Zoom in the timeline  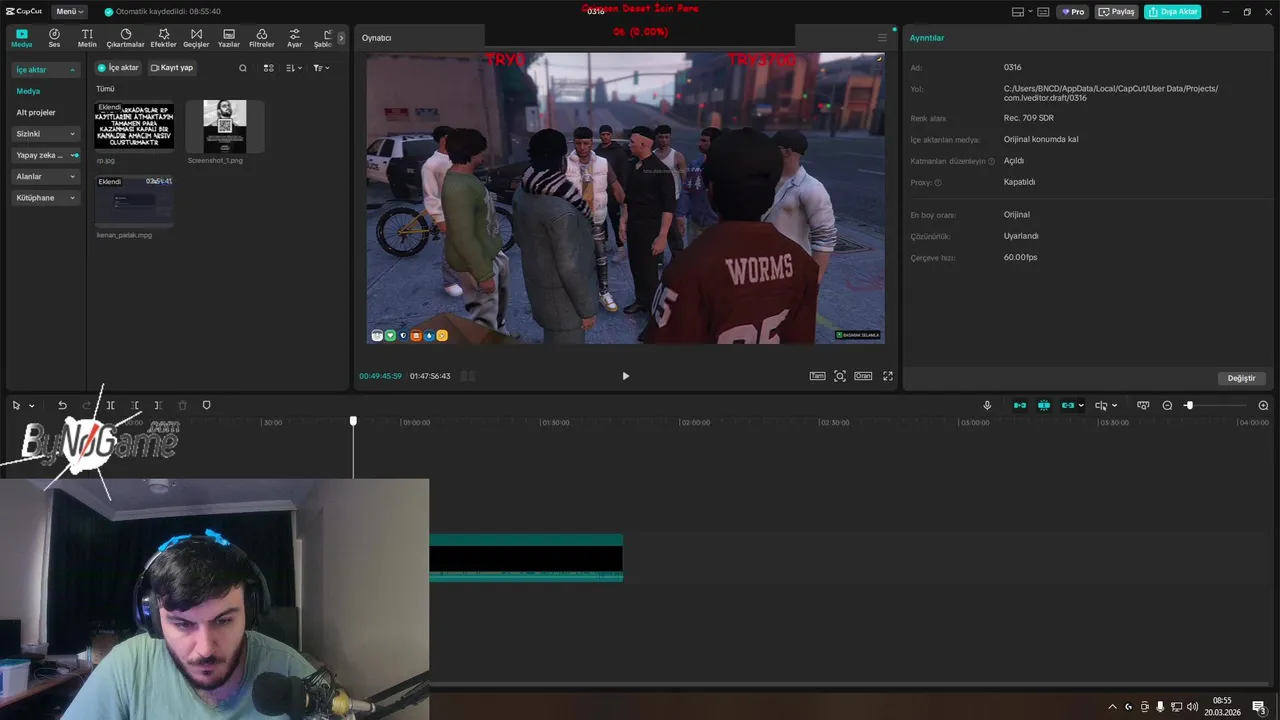1263,405
